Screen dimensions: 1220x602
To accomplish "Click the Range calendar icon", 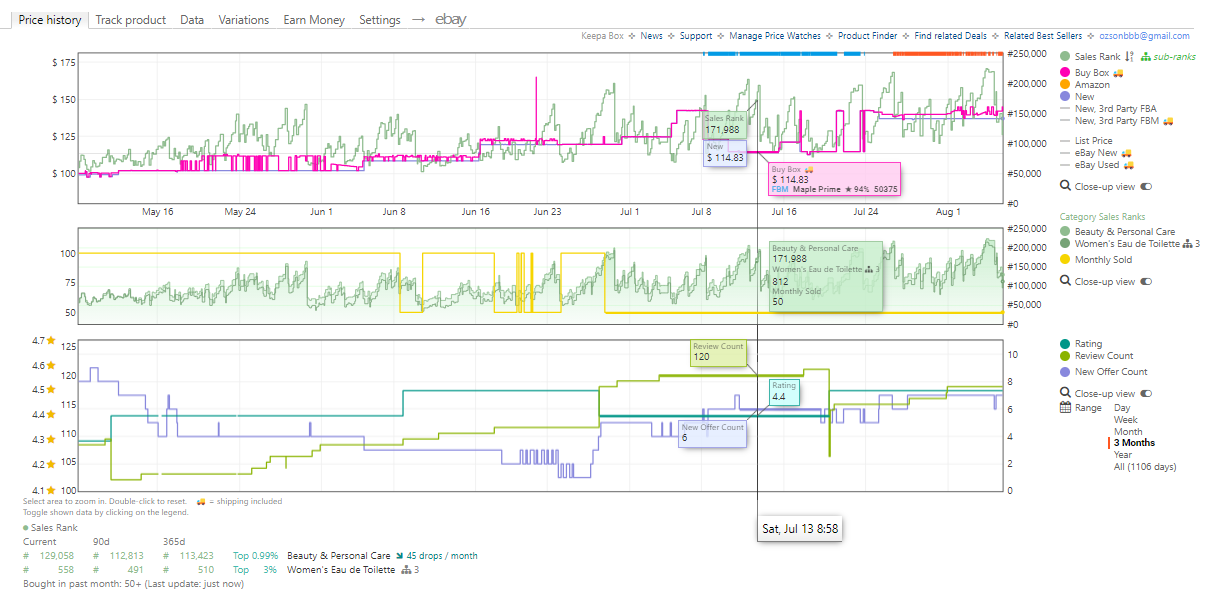I will click(x=1065, y=407).
